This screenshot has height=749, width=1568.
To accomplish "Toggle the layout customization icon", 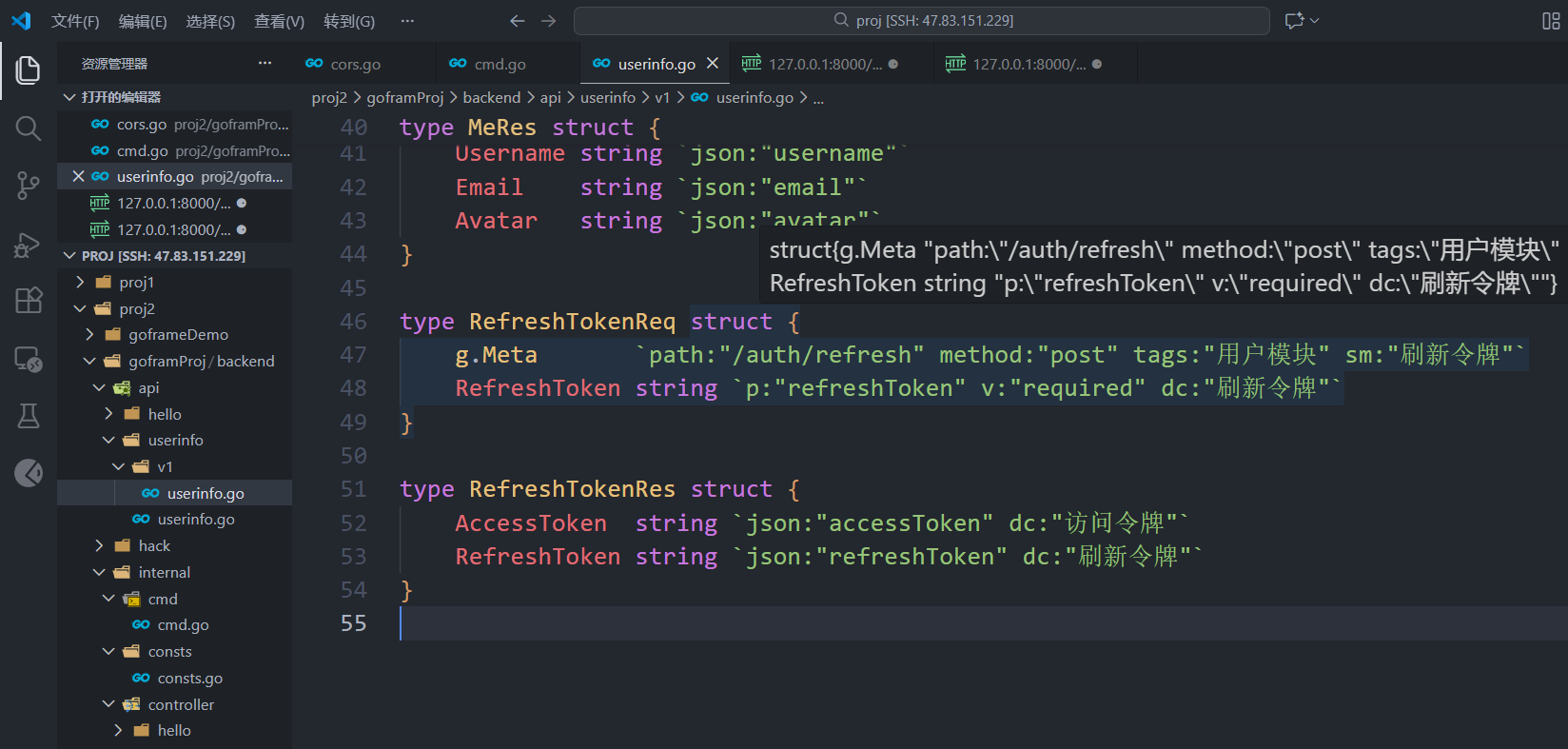I will (x=1551, y=21).
